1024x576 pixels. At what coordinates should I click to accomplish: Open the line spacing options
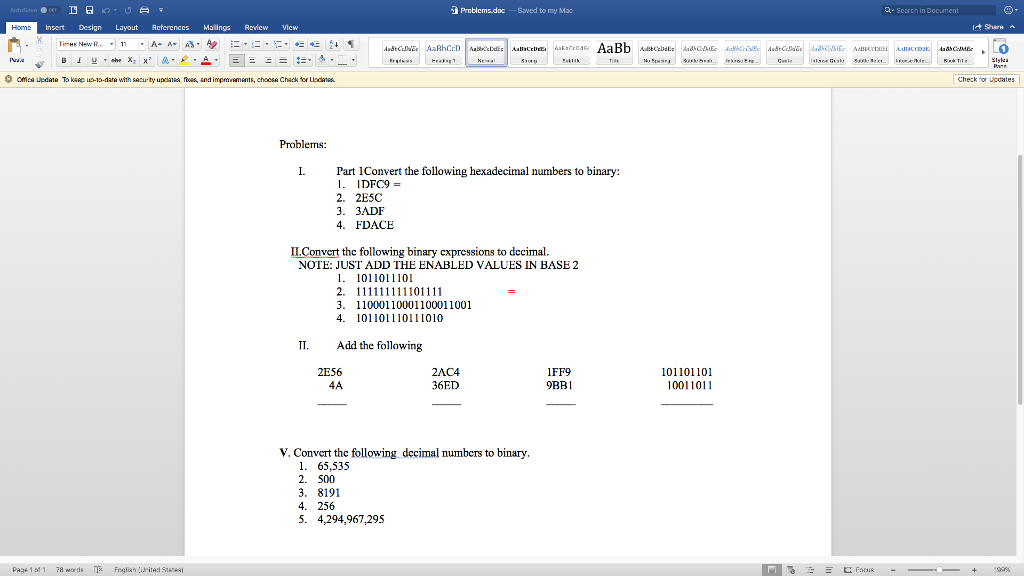[x=302, y=60]
